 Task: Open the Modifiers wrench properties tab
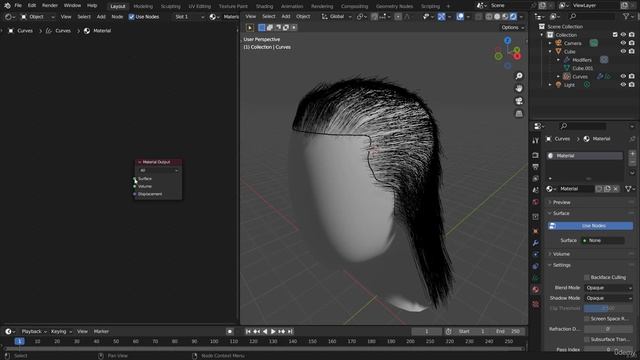(x=536, y=243)
